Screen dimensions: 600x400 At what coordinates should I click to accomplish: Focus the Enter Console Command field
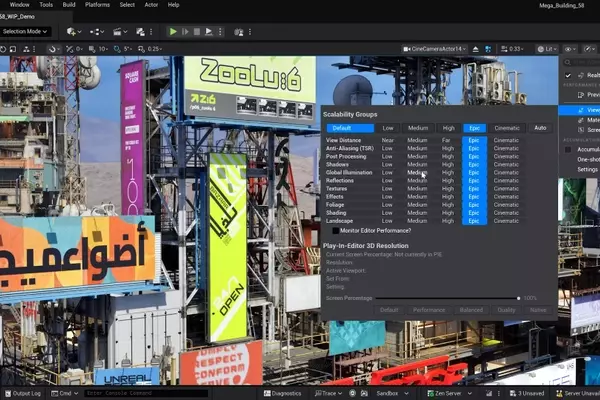coord(146,393)
